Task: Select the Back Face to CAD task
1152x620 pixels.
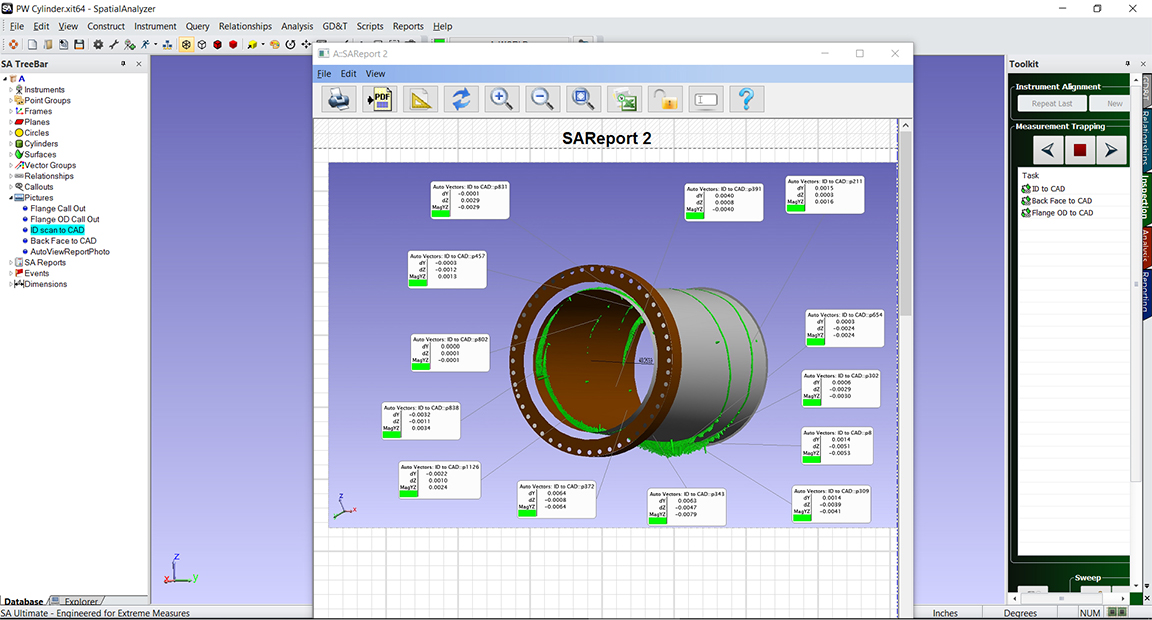Action: click(1061, 201)
